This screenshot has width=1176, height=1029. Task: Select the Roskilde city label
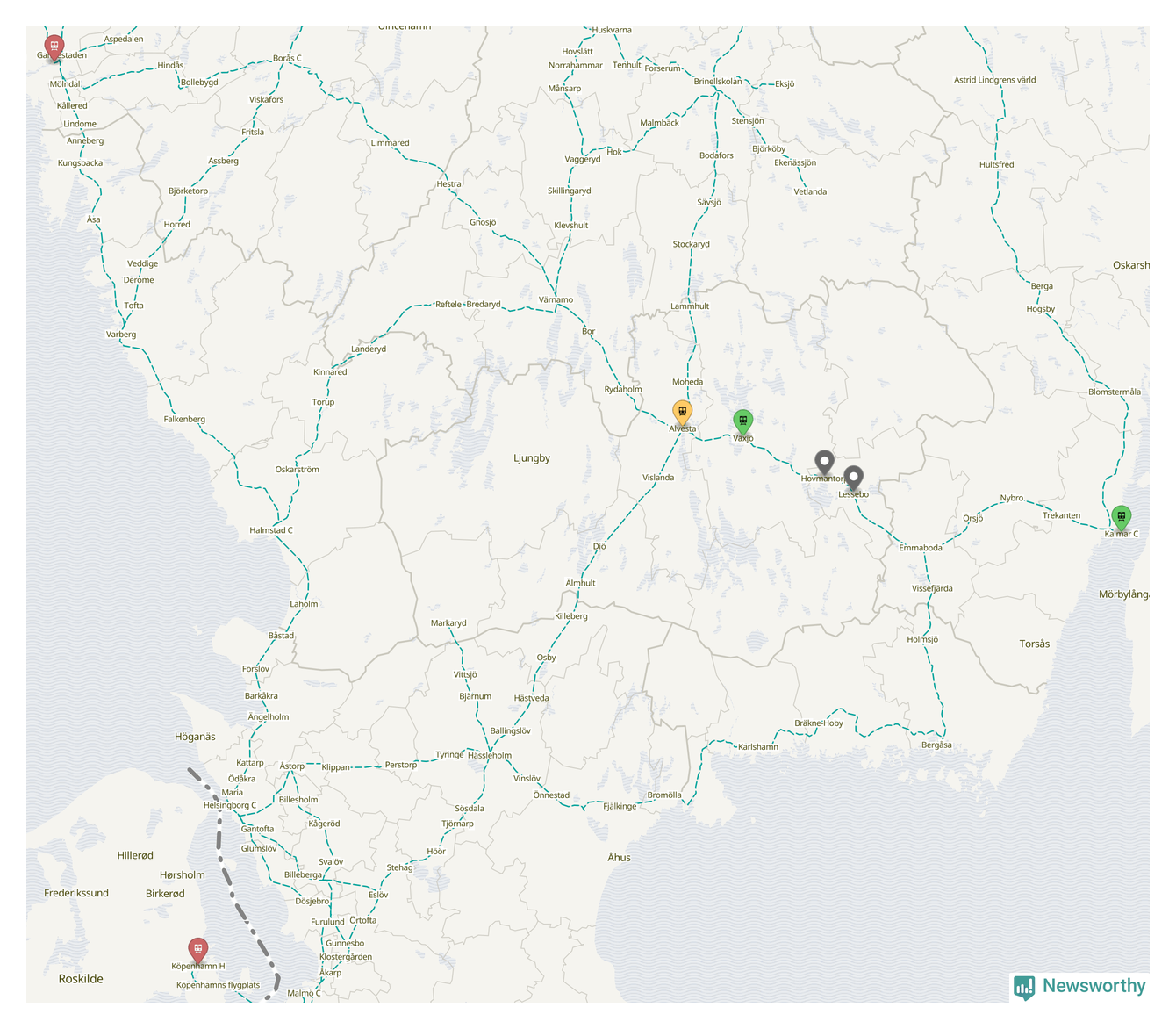(81, 979)
